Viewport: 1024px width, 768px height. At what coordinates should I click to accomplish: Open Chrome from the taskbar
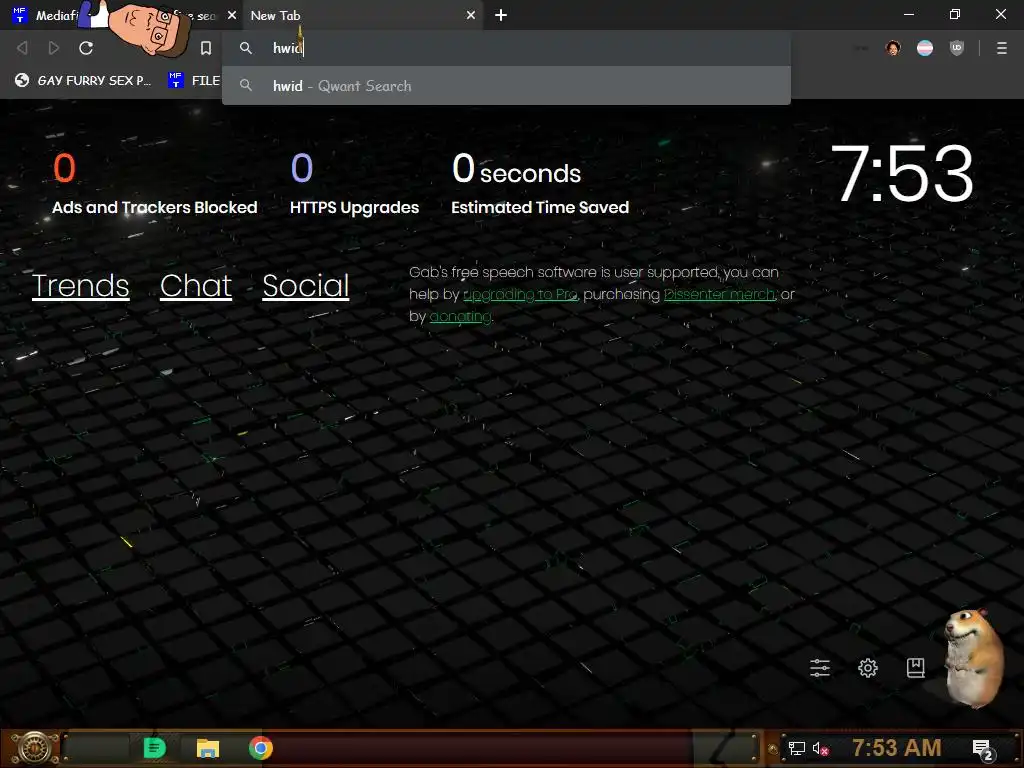click(261, 748)
